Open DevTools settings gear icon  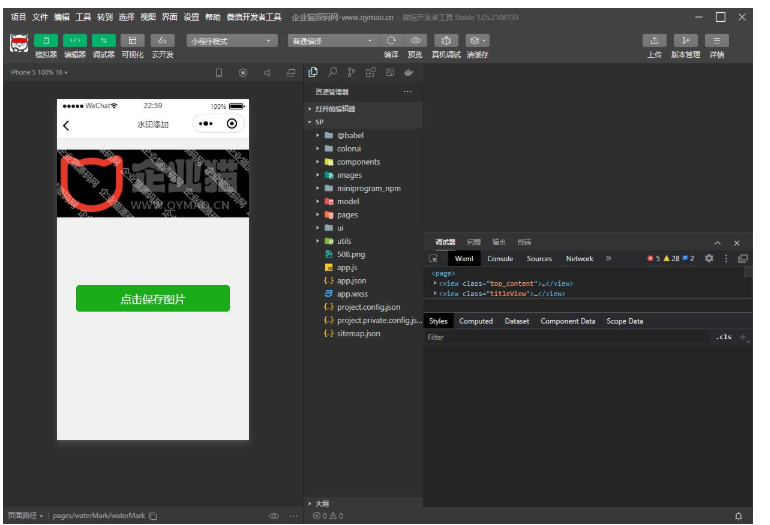pyautogui.click(x=709, y=258)
